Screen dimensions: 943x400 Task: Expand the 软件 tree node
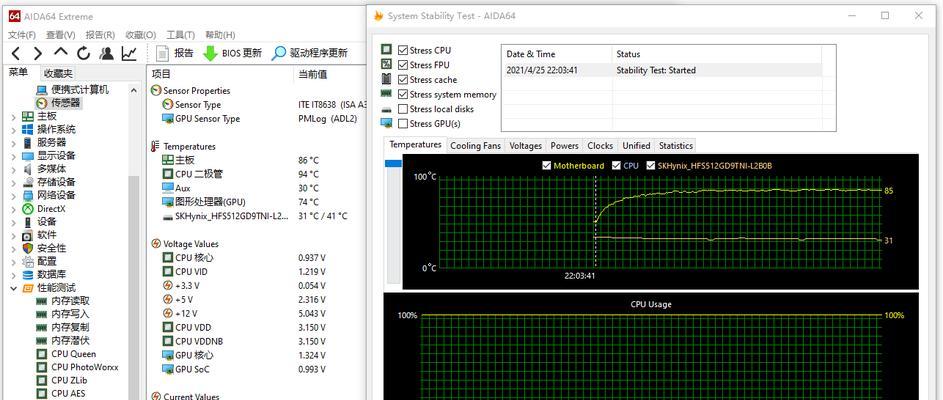(13, 236)
